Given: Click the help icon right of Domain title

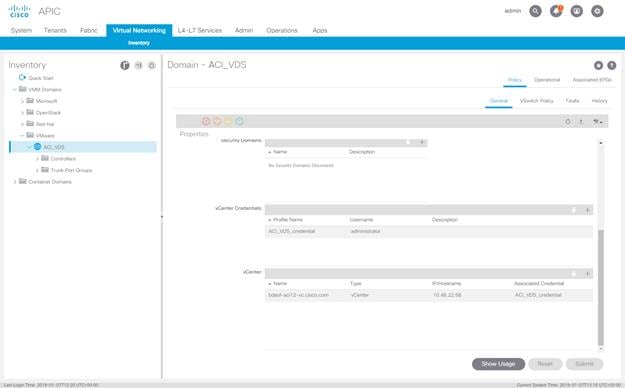Looking at the screenshot, I should [x=611, y=65].
